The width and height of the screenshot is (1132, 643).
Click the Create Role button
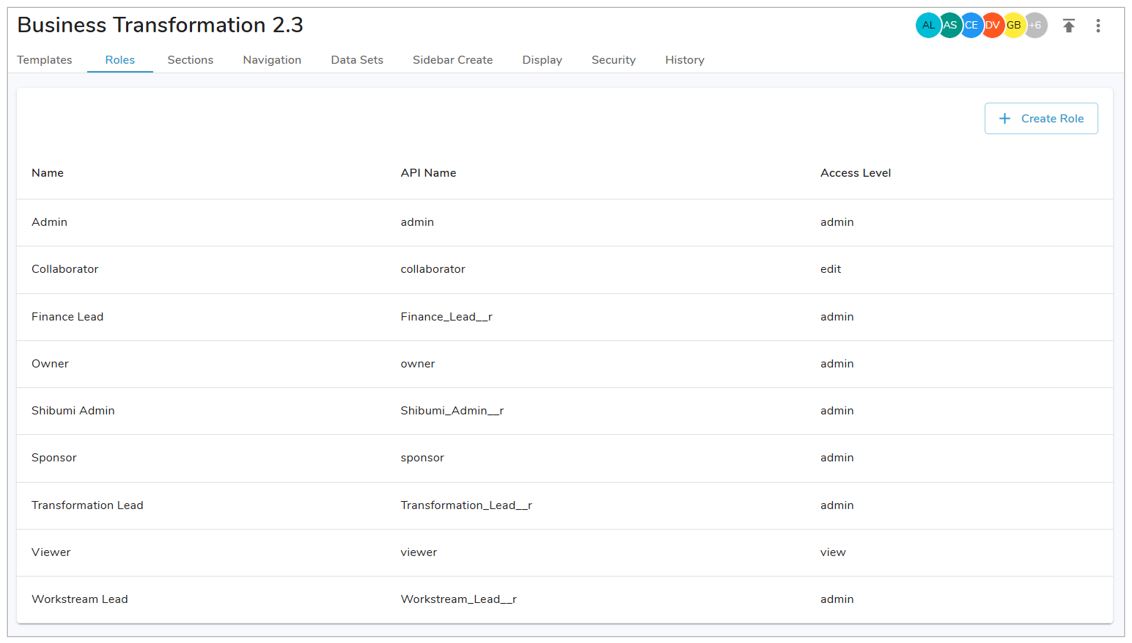click(1041, 119)
